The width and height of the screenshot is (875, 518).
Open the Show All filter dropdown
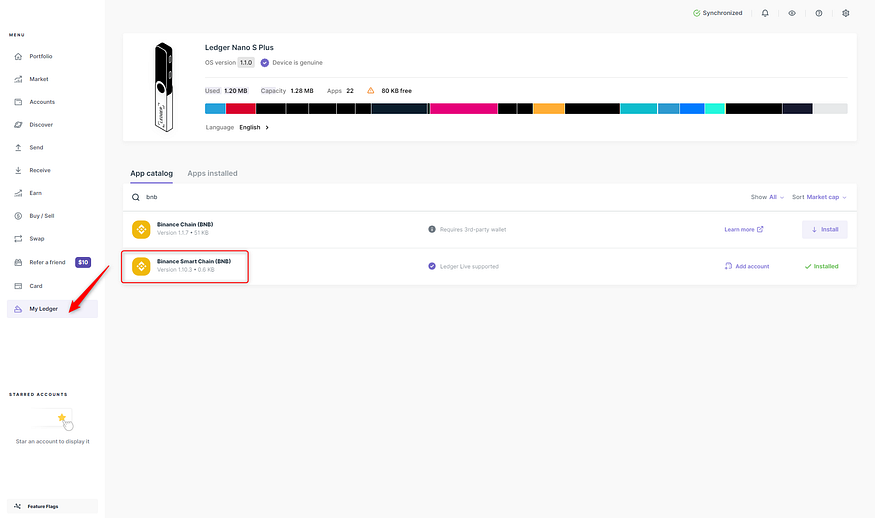coord(767,197)
